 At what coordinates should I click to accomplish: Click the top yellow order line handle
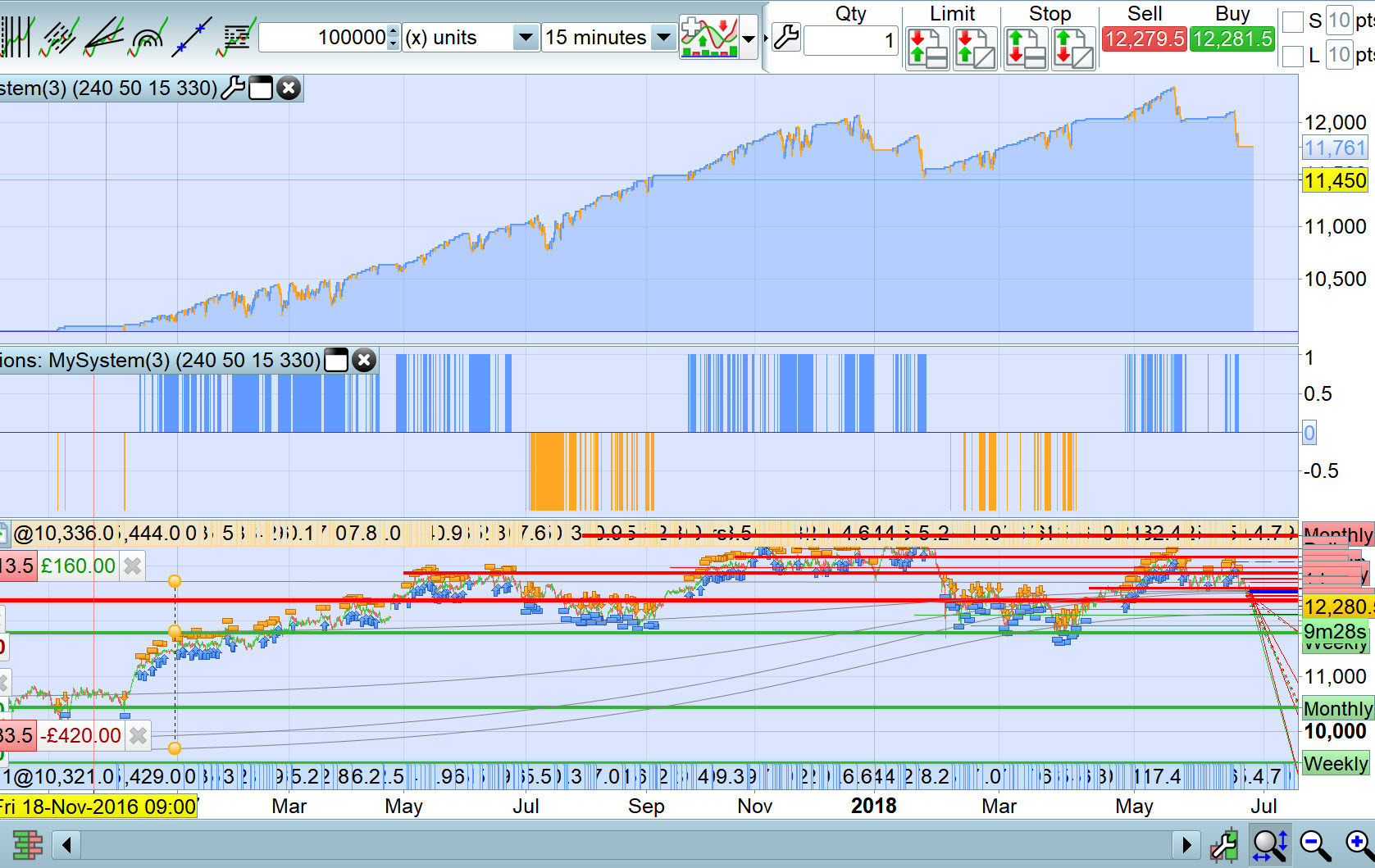(175, 581)
